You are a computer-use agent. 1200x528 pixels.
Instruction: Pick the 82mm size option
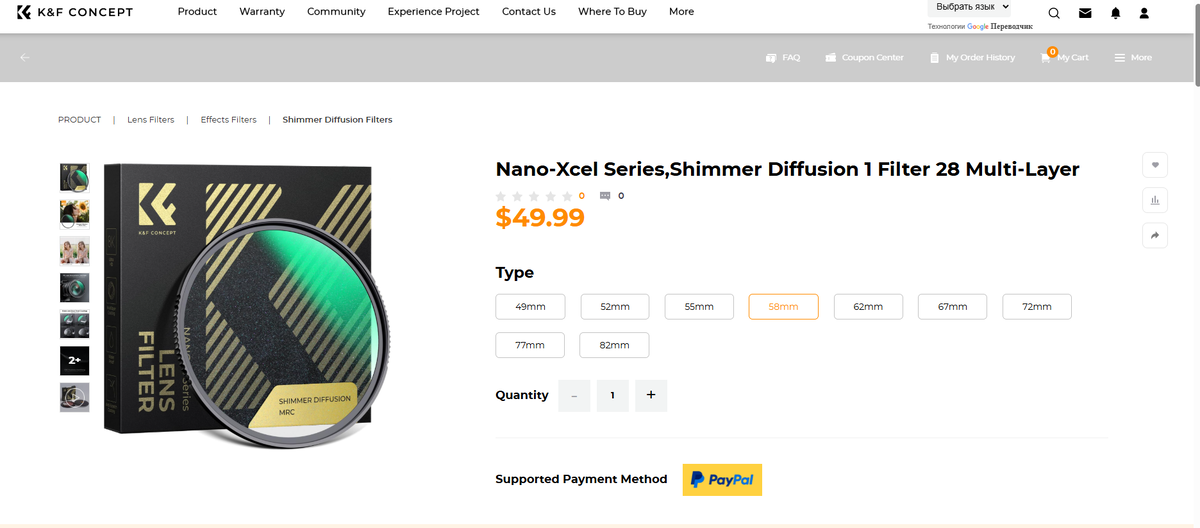tap(614, 345)
